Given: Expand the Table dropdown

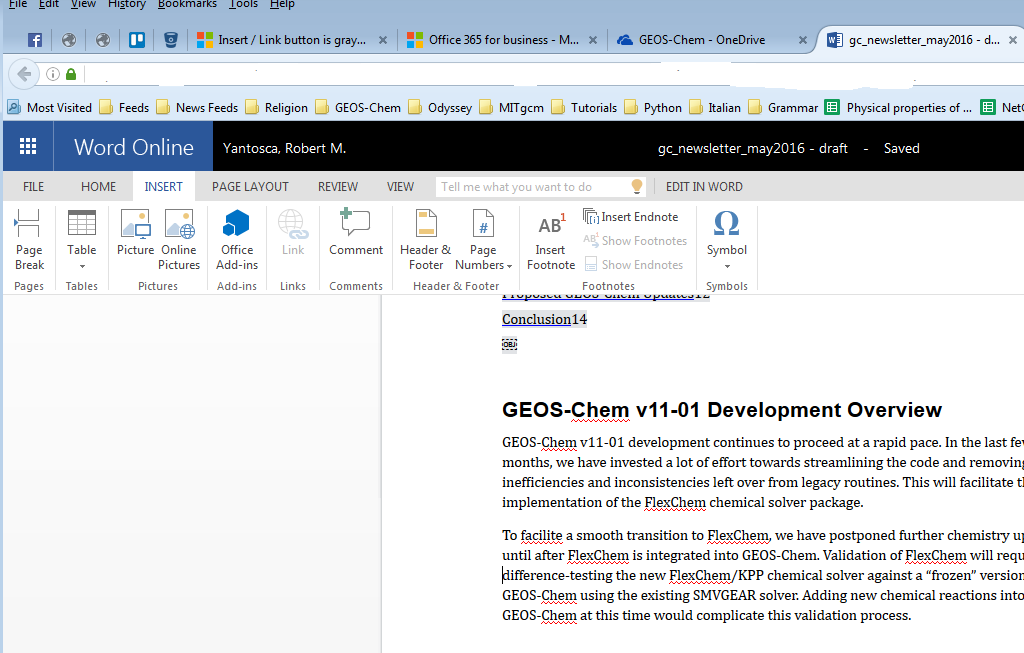Looking at the screenshot, I should [x=82, y=266].
